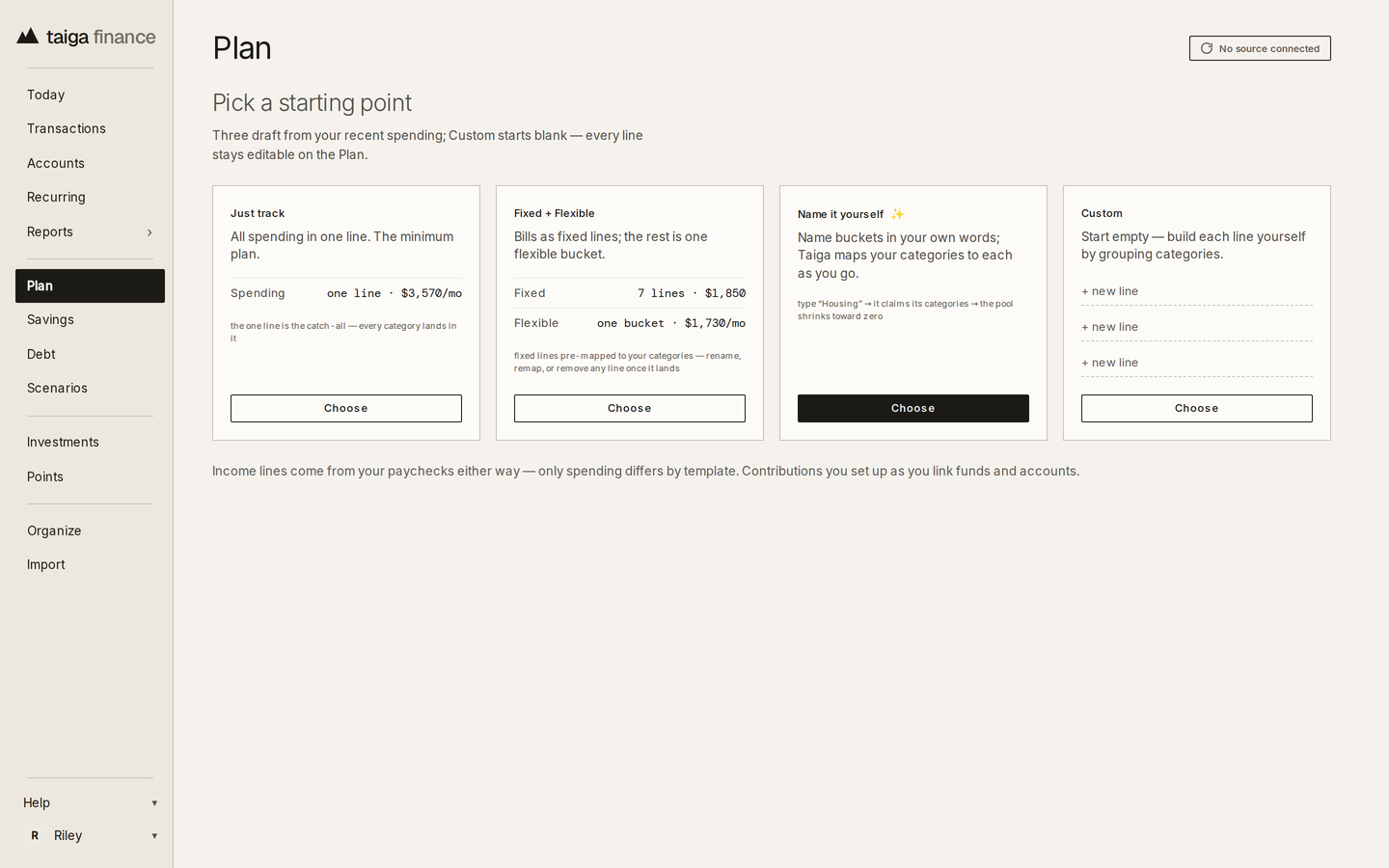
Task: Go to Transactions in the sidebar
Action: (90, 128)
